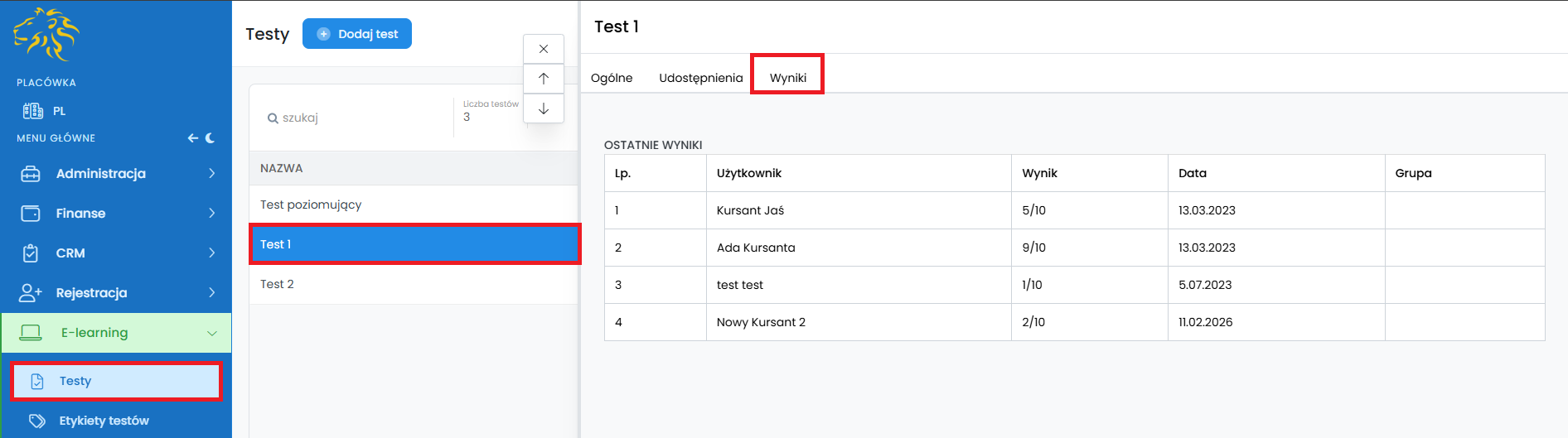The height and width of the screenshot is (438, 1568).
Task: Select Test 2 in the list
Action: (x=277, y=284)
